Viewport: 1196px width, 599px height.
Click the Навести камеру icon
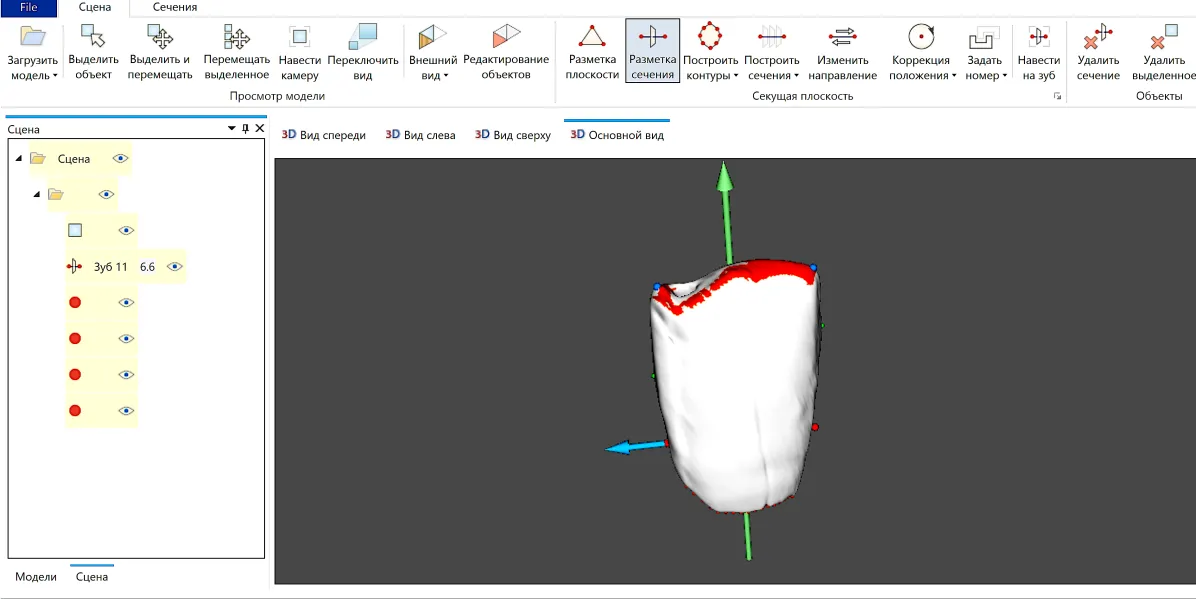click(299, 37)
